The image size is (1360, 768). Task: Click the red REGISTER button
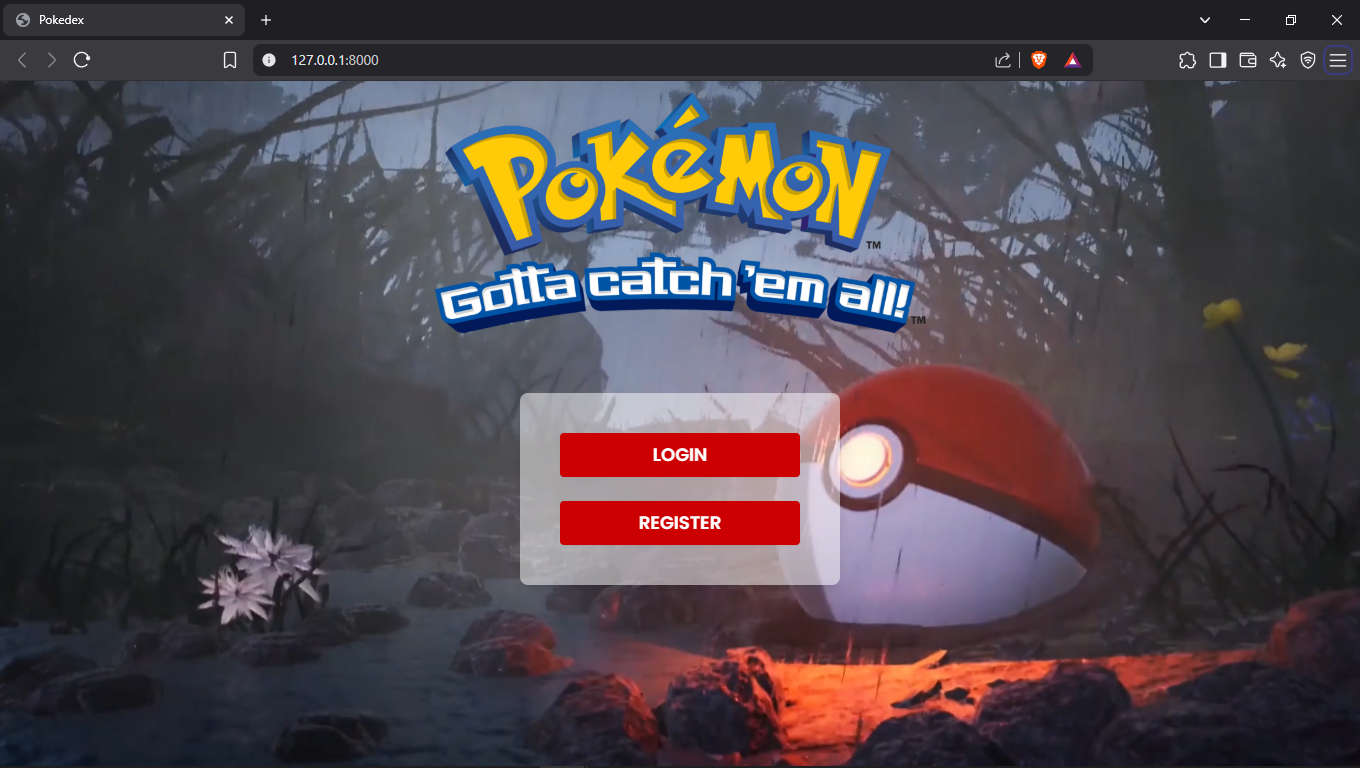pyautogui.click(x=680, y=523)
